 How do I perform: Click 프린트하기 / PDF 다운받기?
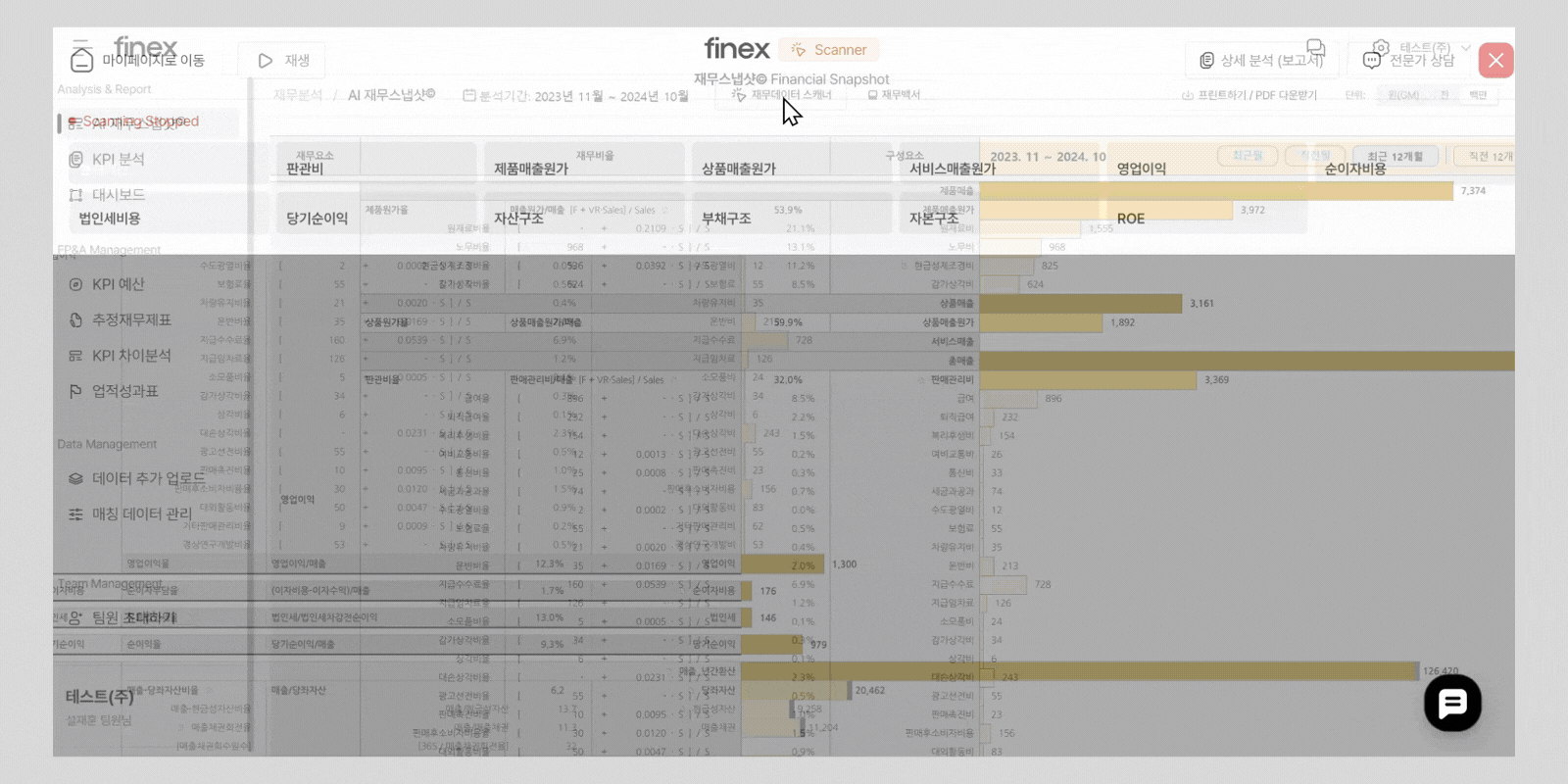[1249, 95]
